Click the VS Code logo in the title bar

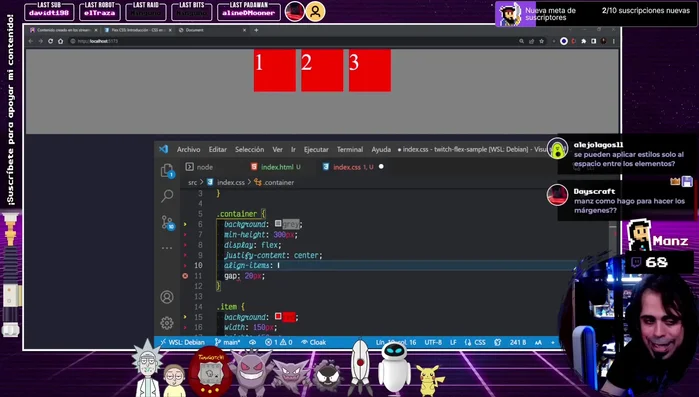click(x=164, y=149)
